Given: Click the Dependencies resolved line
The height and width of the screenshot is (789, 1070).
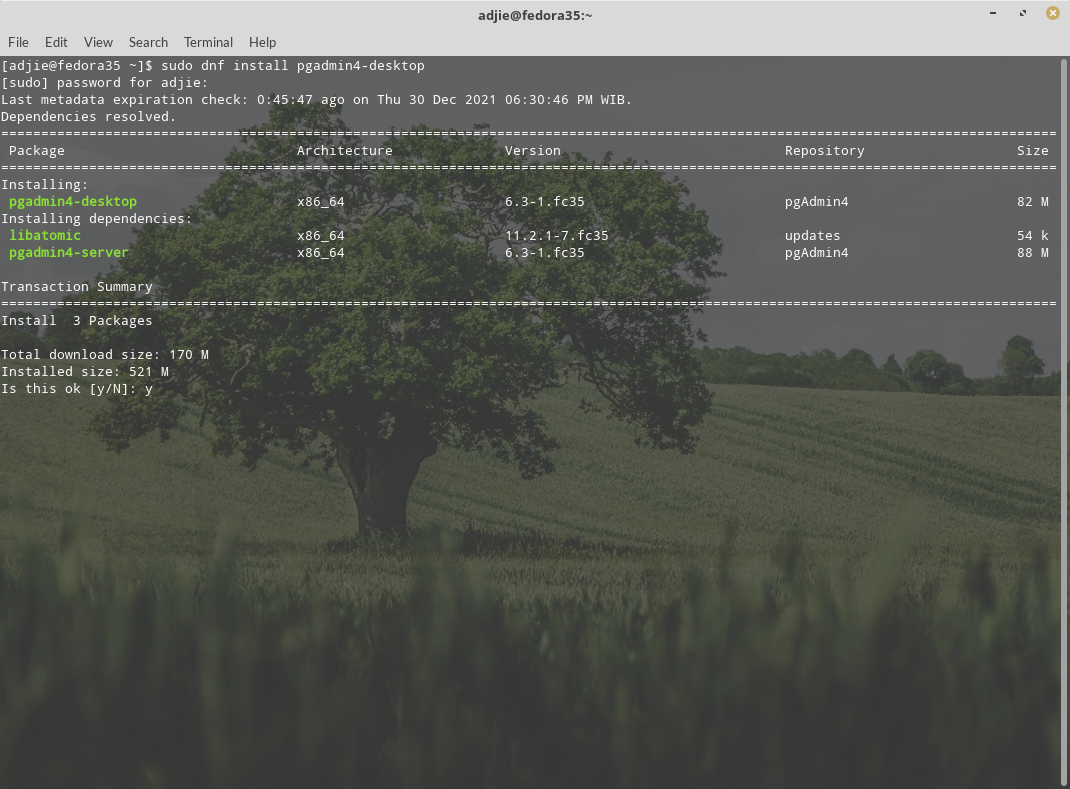Looking at the screenshot, I should 89,117.
